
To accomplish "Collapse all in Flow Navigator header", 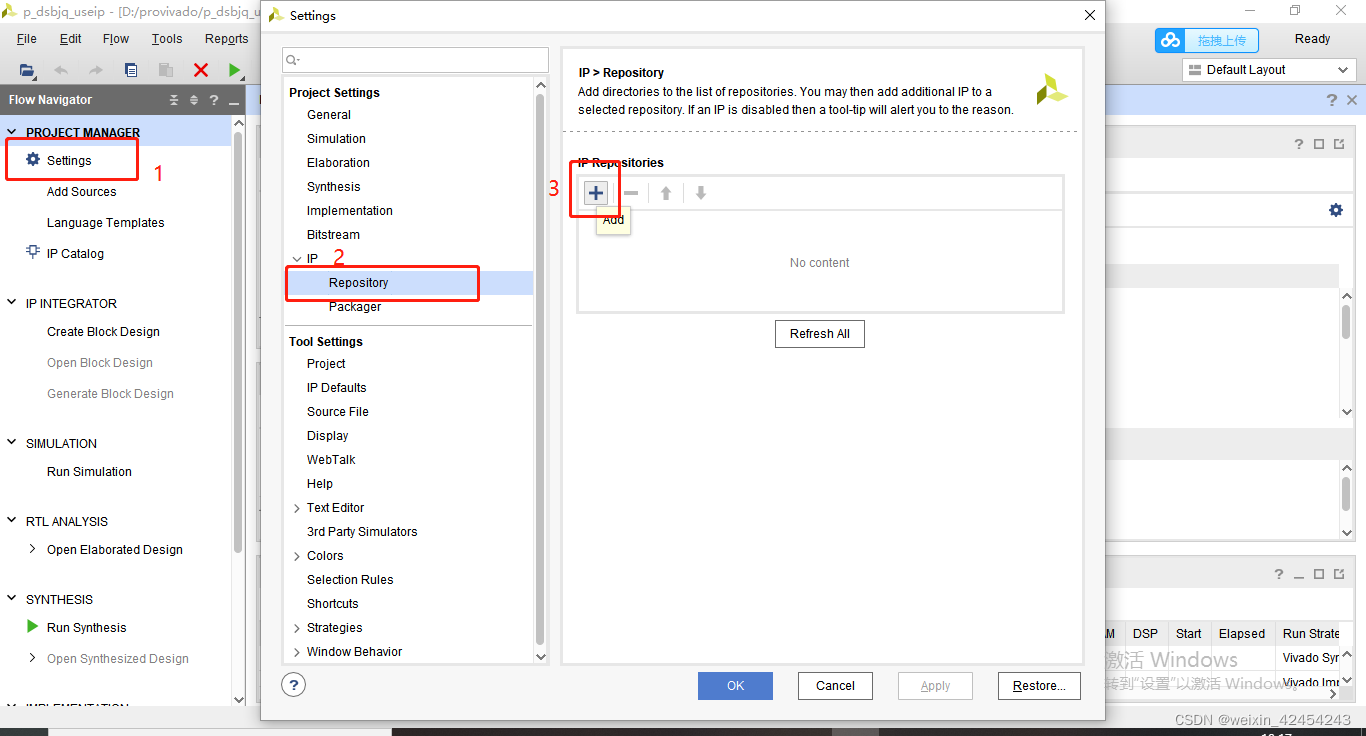I will 173,100.
